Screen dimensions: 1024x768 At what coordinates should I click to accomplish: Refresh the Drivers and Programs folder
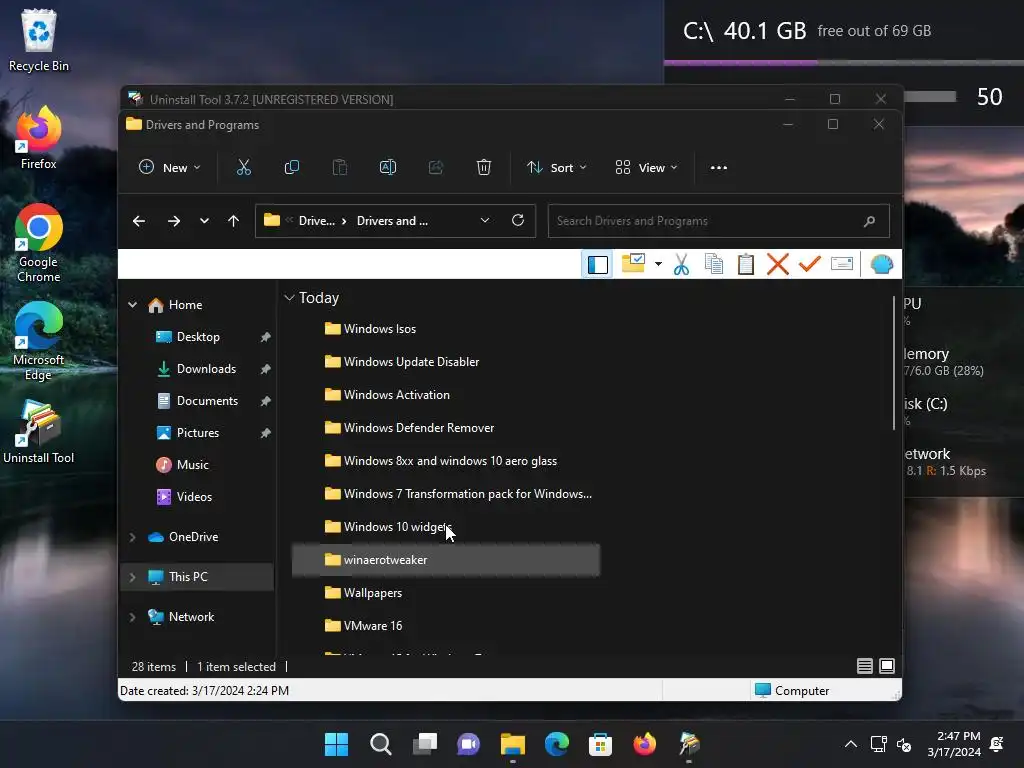[518, 220]
